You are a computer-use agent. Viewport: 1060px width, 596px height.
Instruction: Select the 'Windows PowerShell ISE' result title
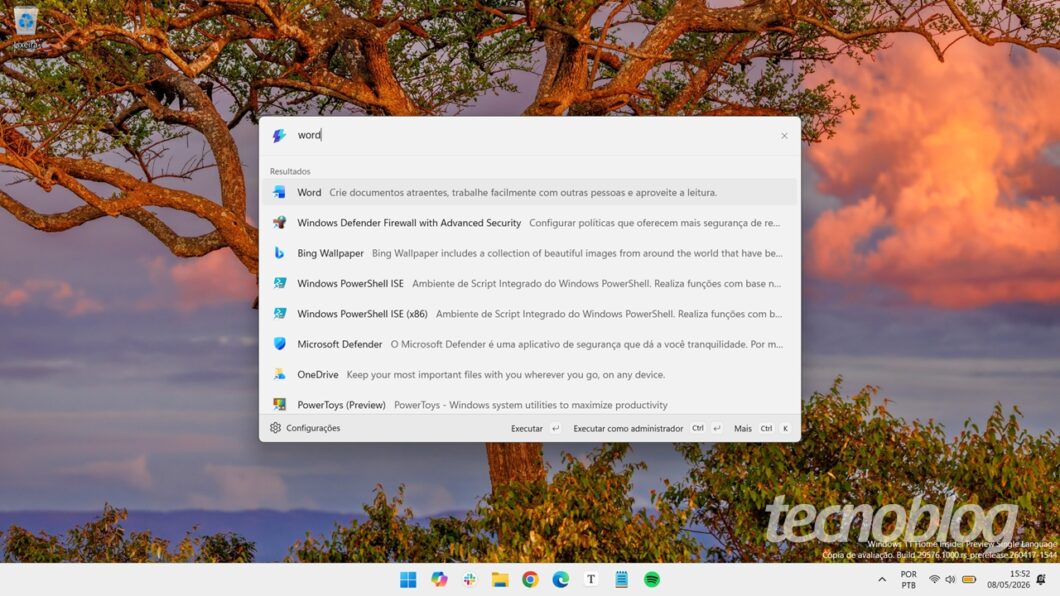coord(350,284)
